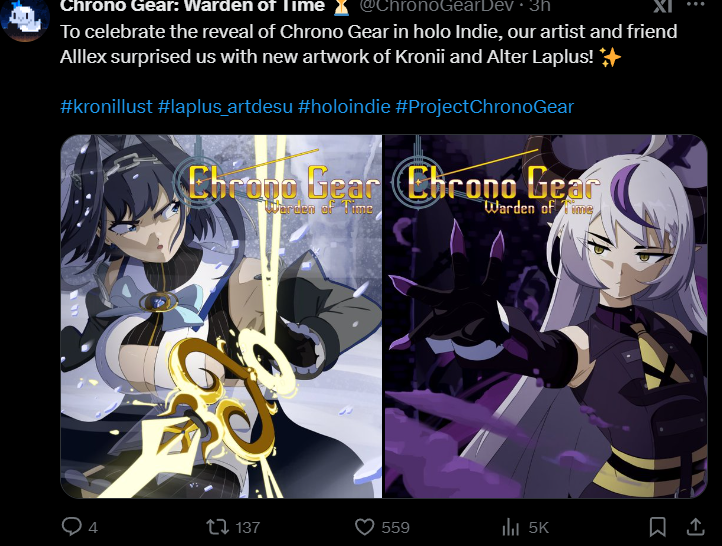Screen dimensions: 722x546
Task: Open the Alter Laplus artwork image
Action: pyautogui.click(x=546, y=316)
